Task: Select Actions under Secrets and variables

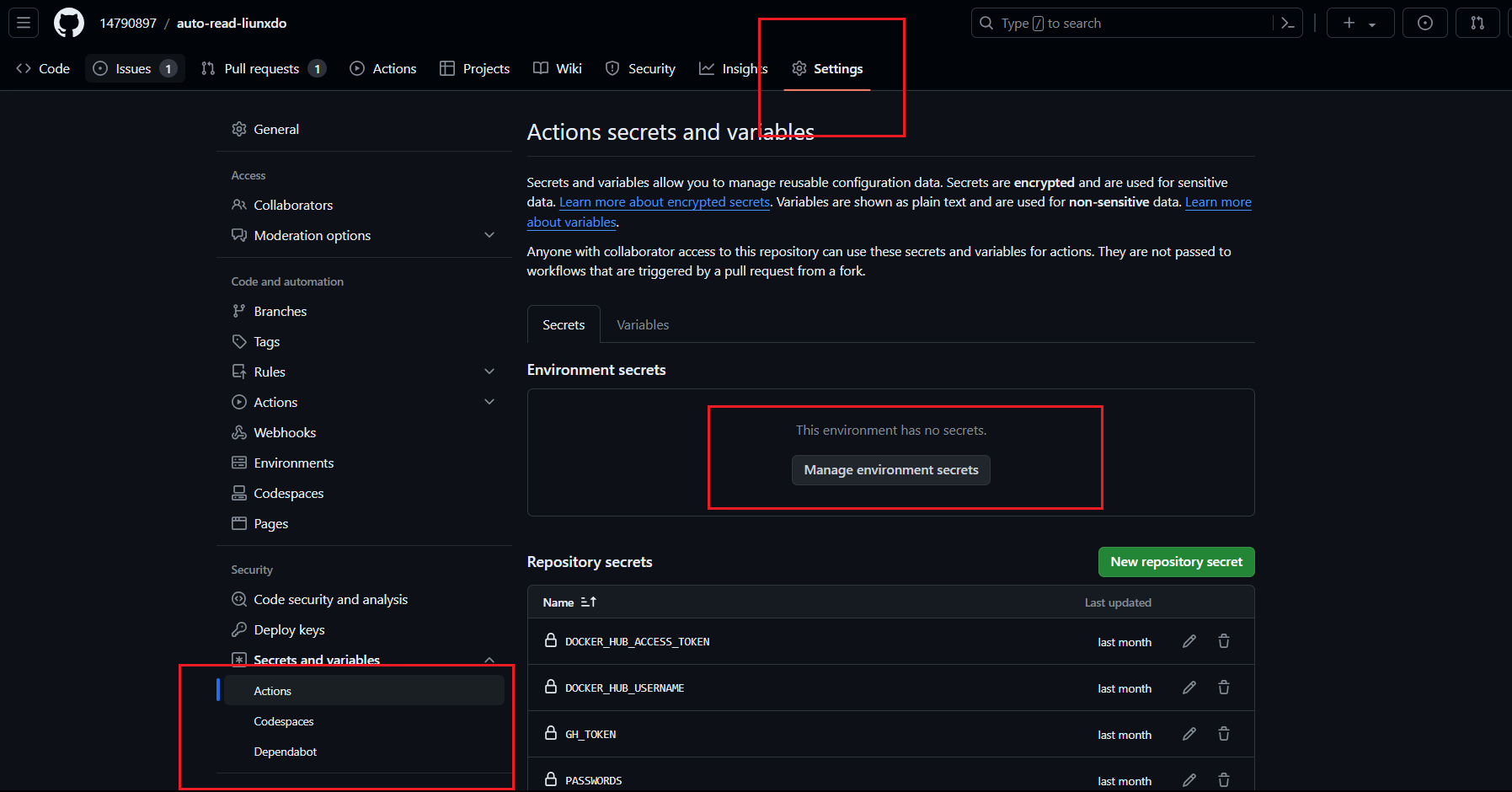Action: point(364,691)
